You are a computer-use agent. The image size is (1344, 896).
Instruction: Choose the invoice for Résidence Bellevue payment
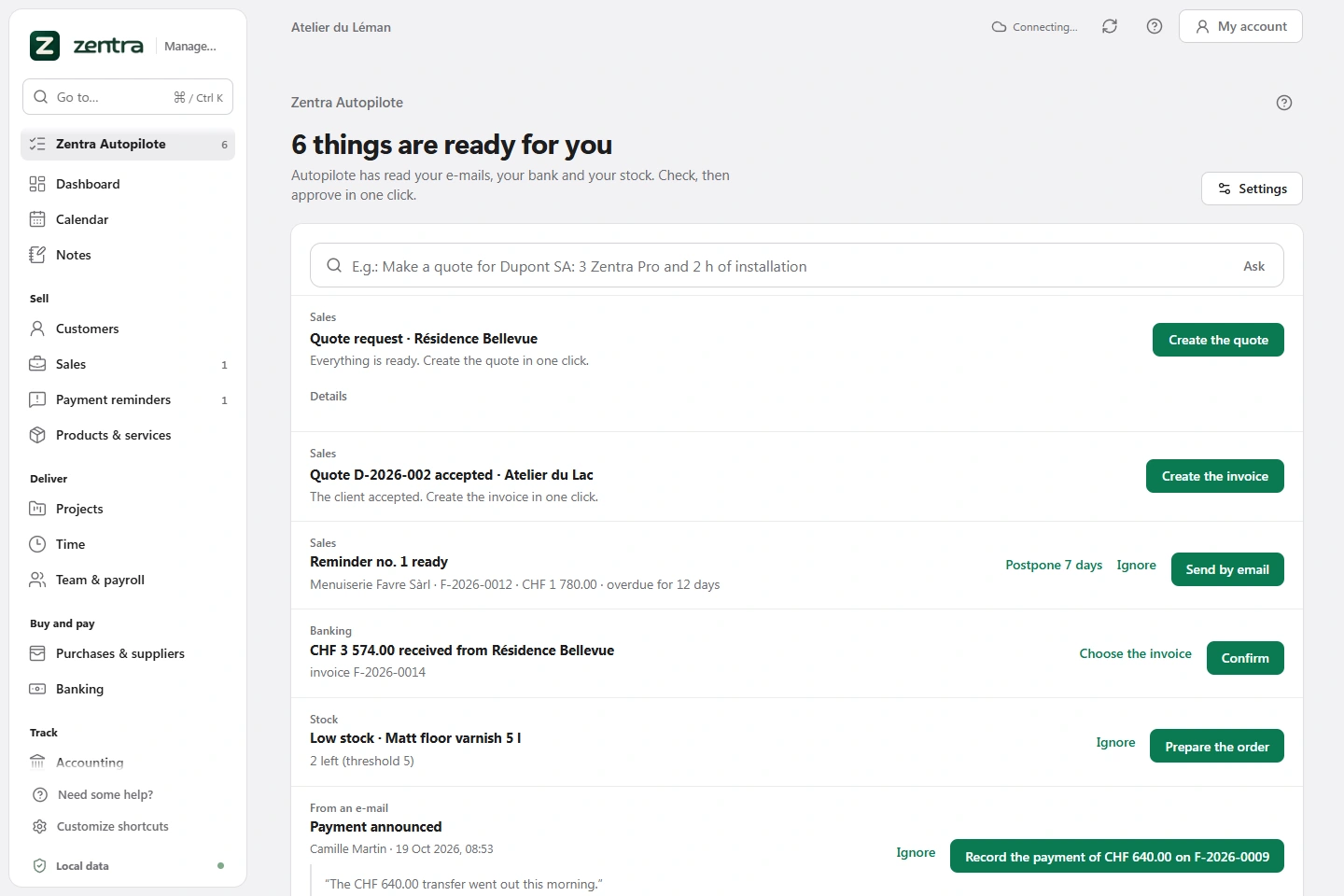[1135, 653]
